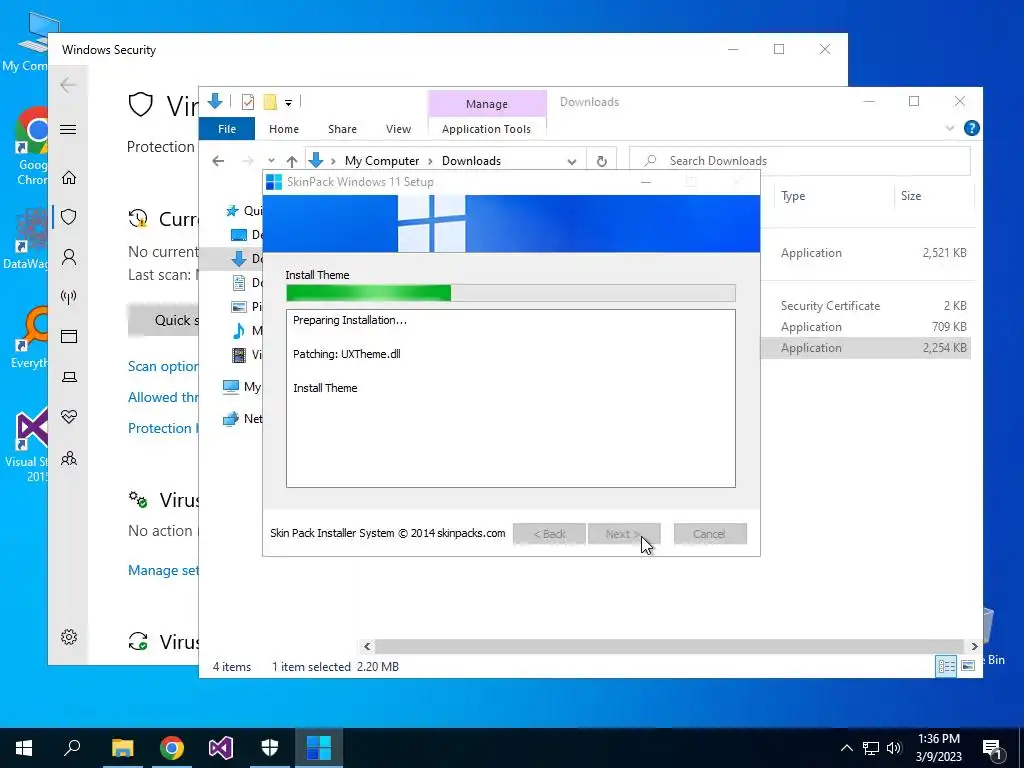Open taskbar clock showing 1:36 PM
This screenshot has height=768, width=1024.
pyautogui.click(x=939, y=748)
